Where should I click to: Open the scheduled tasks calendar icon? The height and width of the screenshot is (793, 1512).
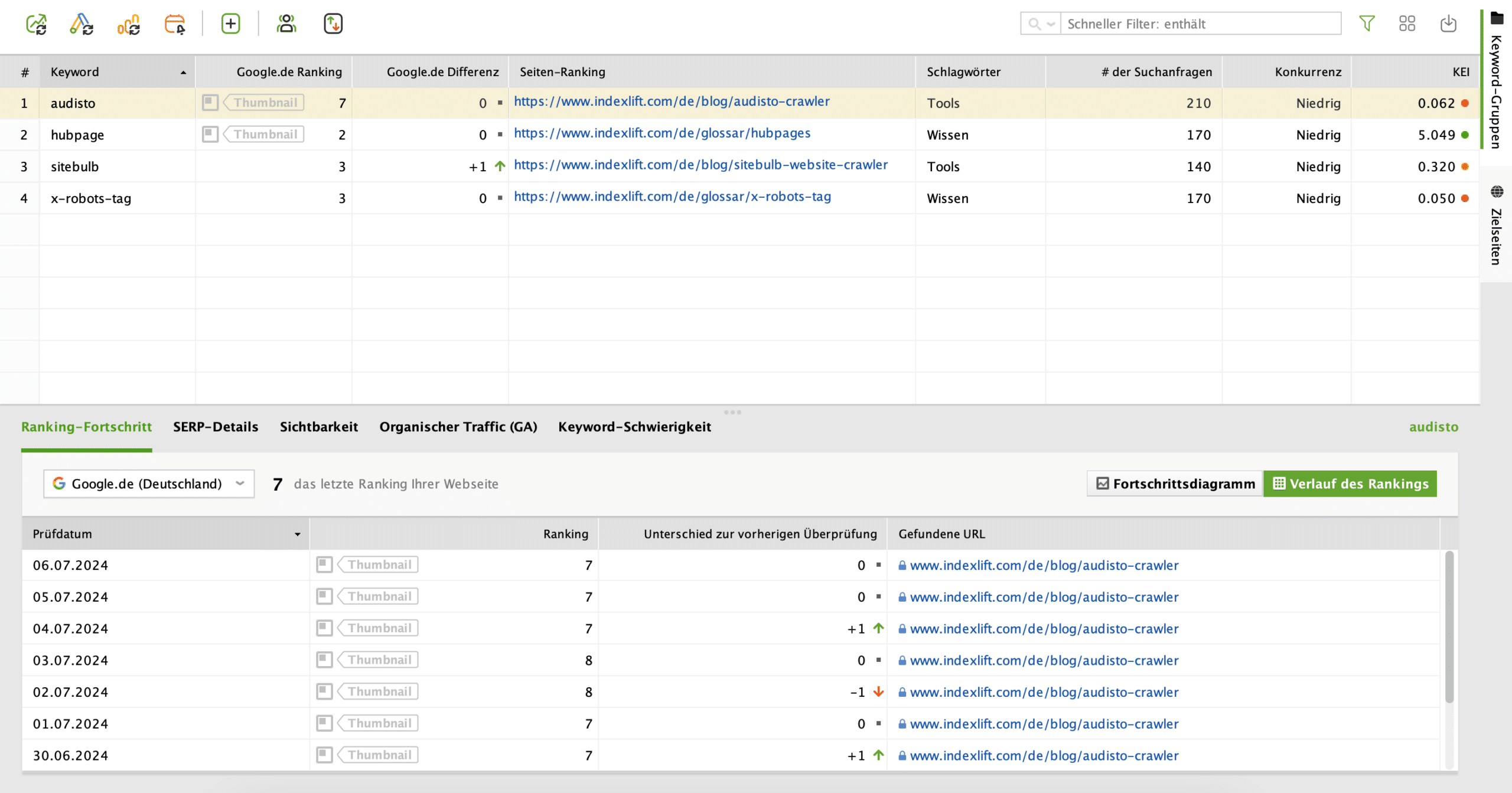tap(175, 24)
